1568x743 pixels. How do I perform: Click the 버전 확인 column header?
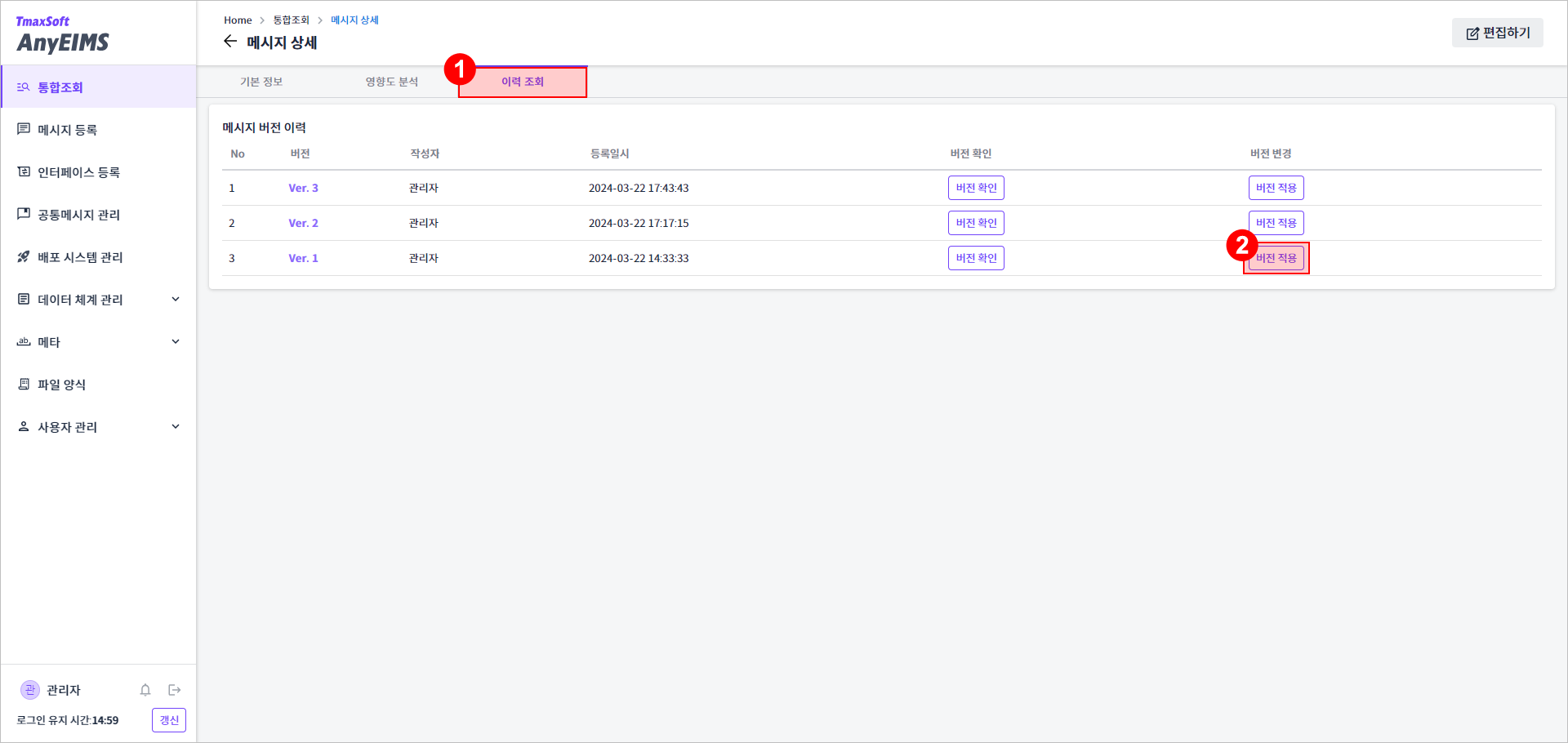970,153
